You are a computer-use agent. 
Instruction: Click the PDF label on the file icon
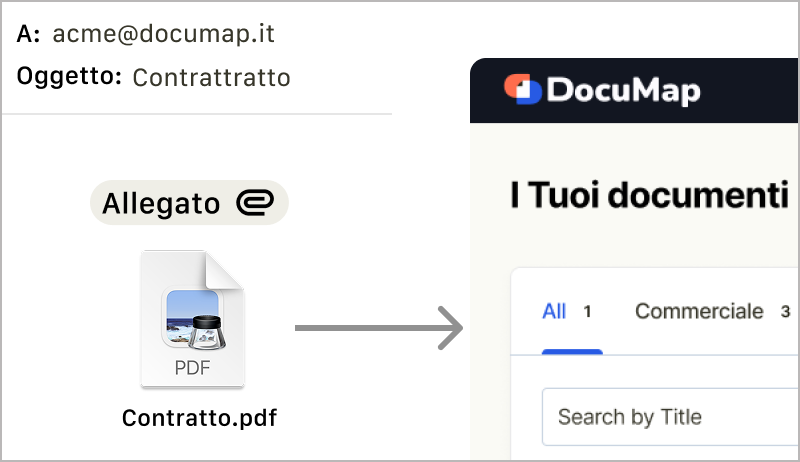192,367
